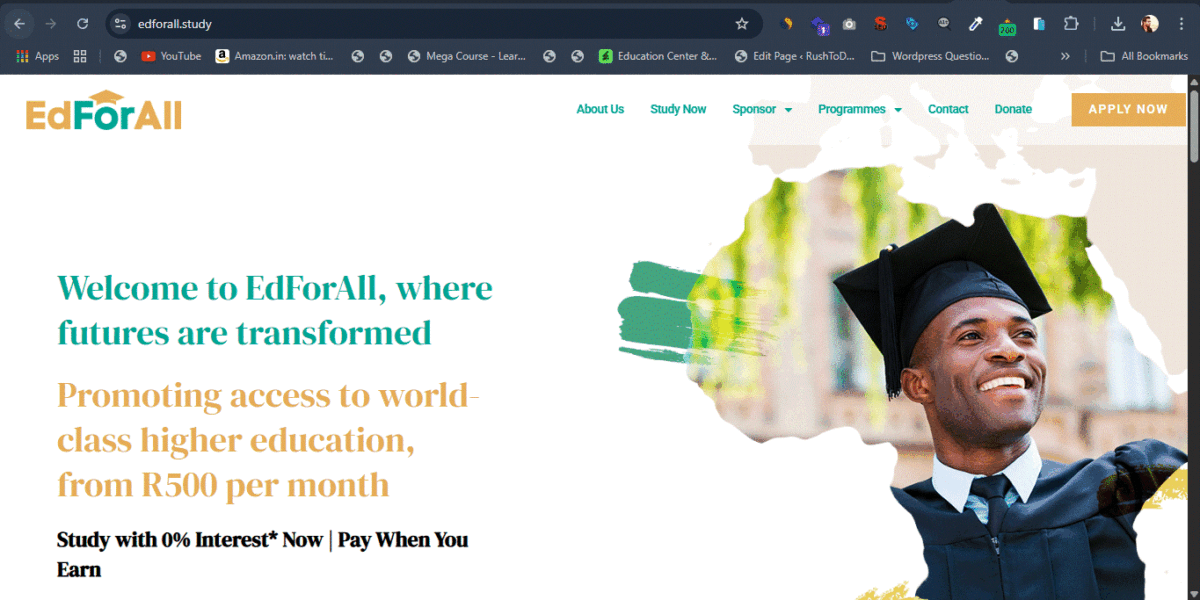The height and width of the screenshot is (600, 1200).
Task: Show more bookmarks with the chevron
Action: [x=1065, y=56]
